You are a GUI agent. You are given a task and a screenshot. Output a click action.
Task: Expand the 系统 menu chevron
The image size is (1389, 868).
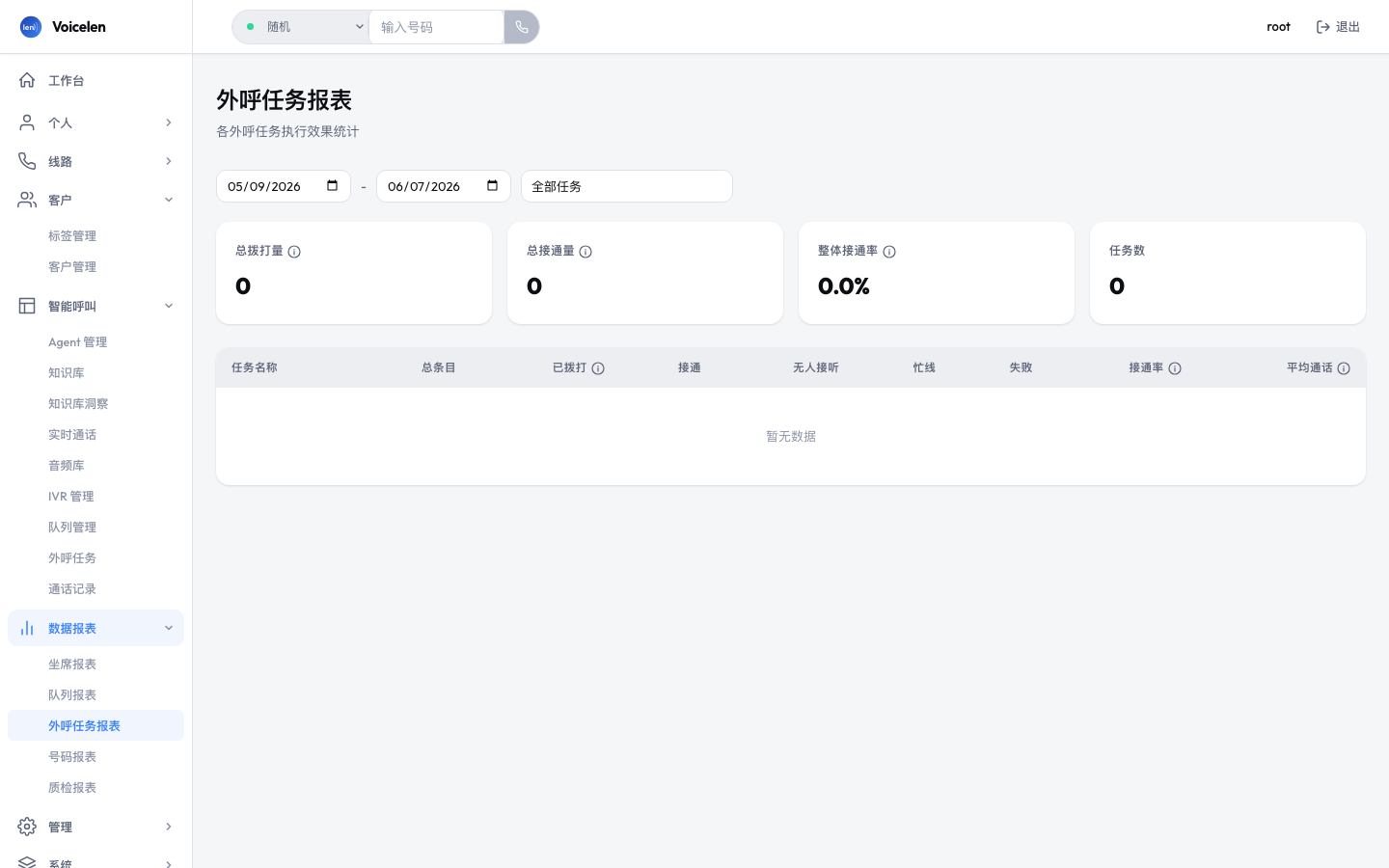[x=169, y=864]
